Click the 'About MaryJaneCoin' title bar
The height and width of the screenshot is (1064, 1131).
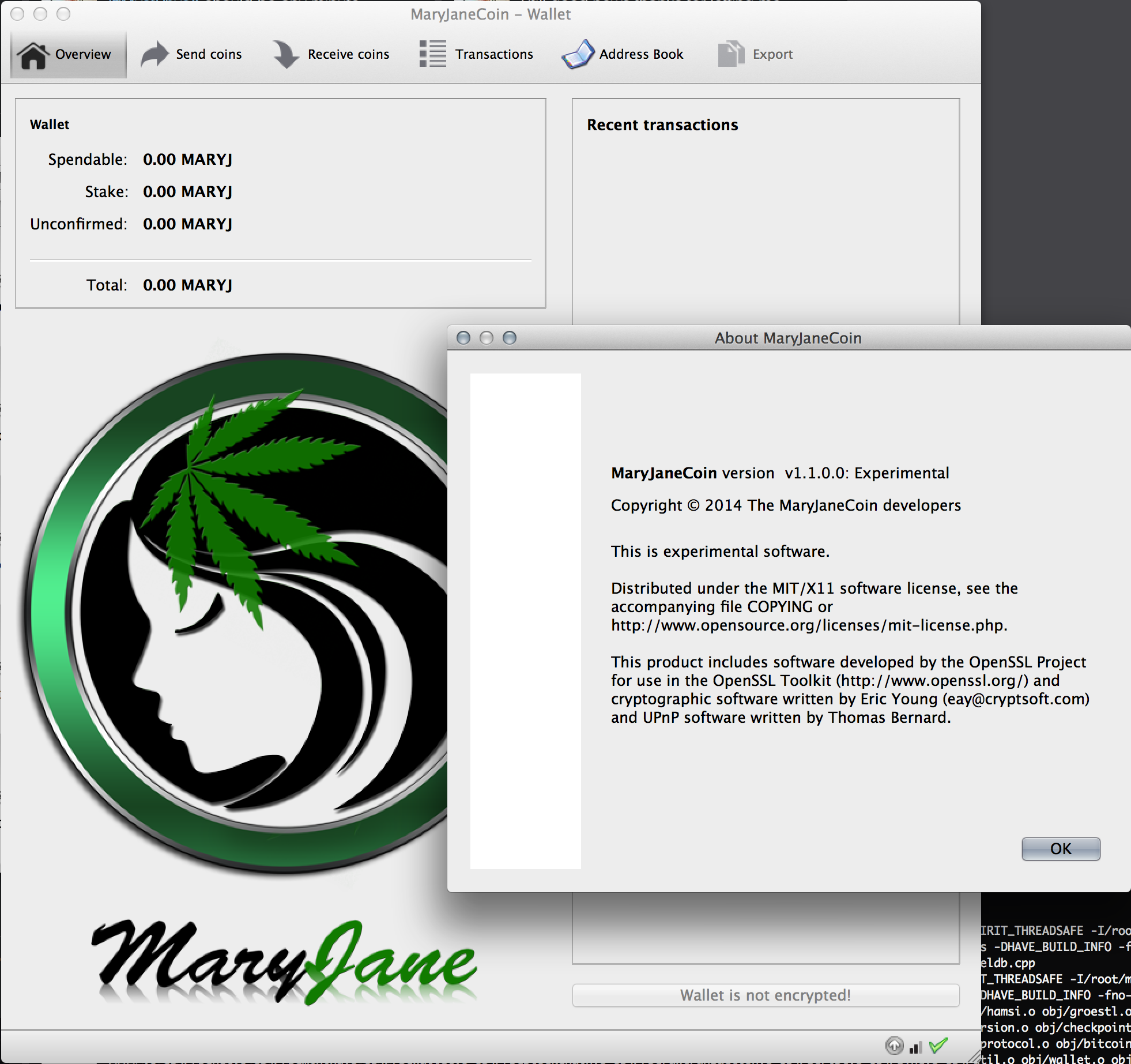coord(788,338)
